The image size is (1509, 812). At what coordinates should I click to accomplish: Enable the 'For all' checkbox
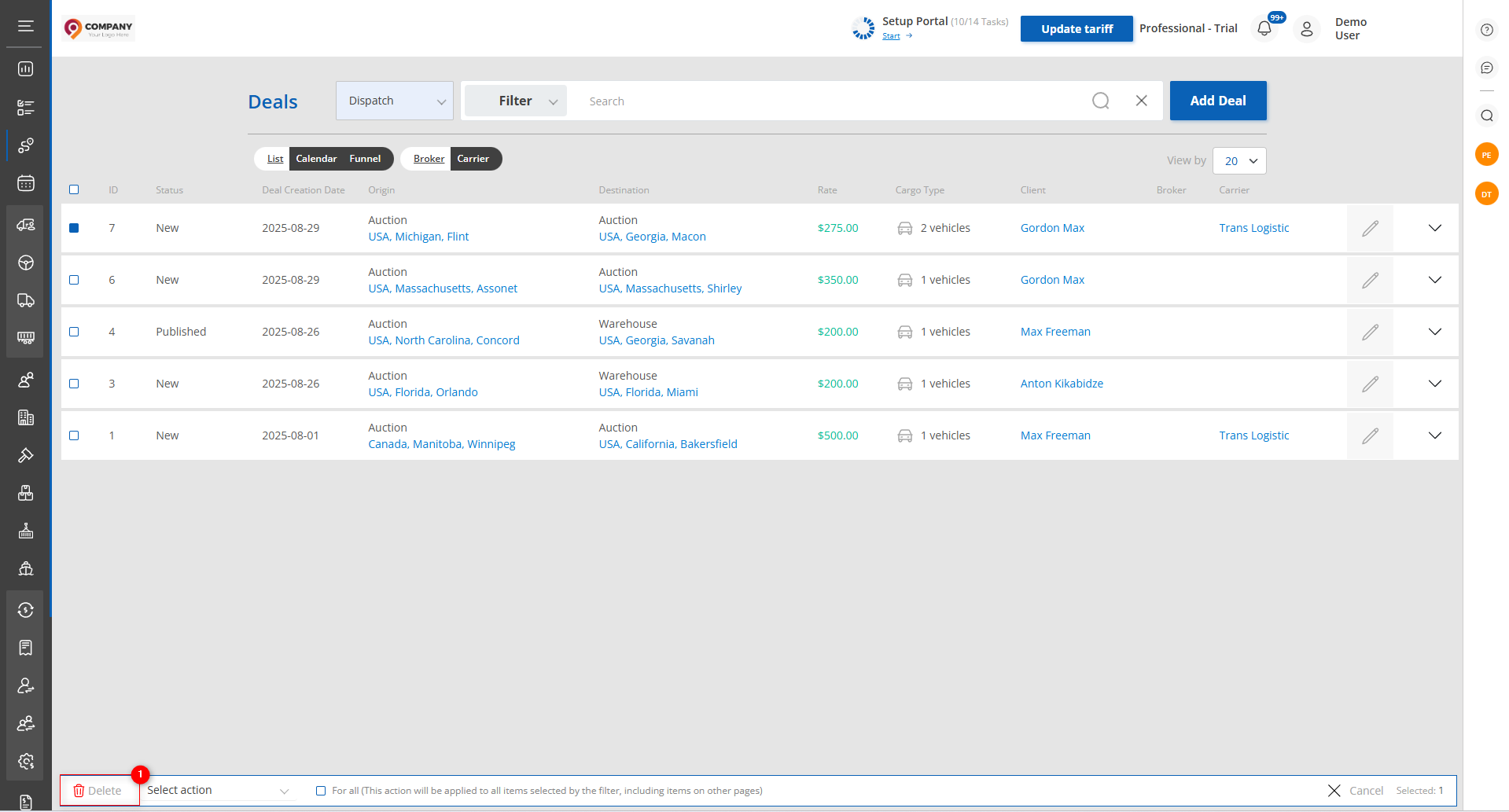[x=321, y=791]
